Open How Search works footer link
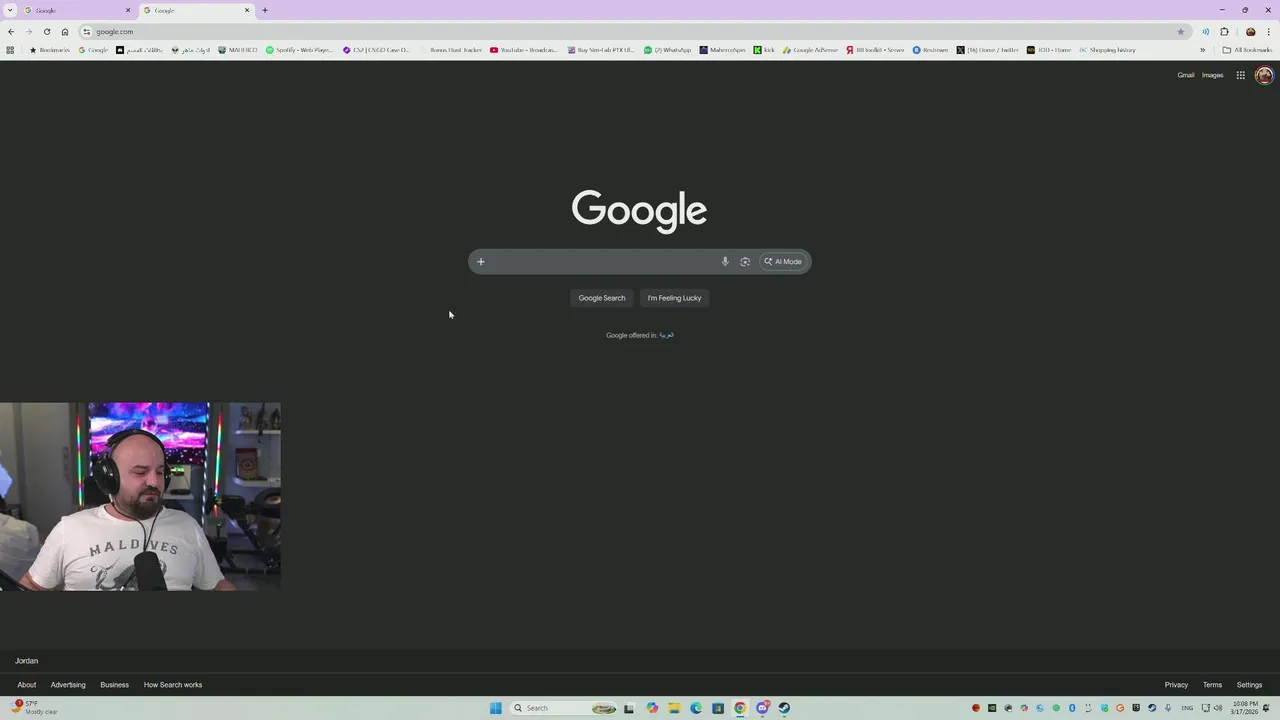Image resolution: width=1280 pixels, height=720 pixels. tap(173, 685)
